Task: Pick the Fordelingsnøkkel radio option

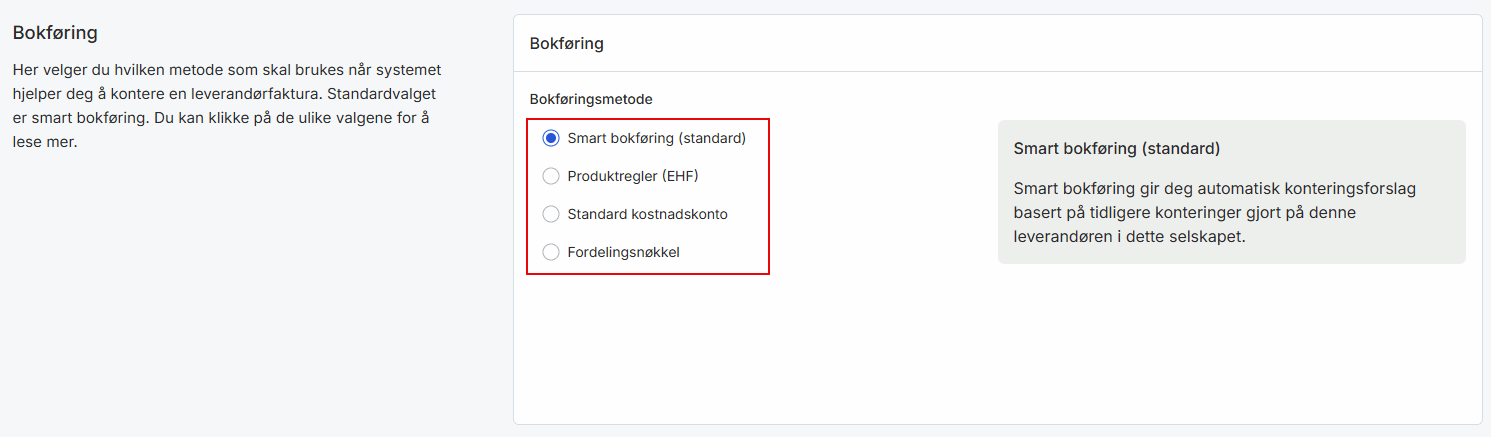Action: [x=551, y=252]
